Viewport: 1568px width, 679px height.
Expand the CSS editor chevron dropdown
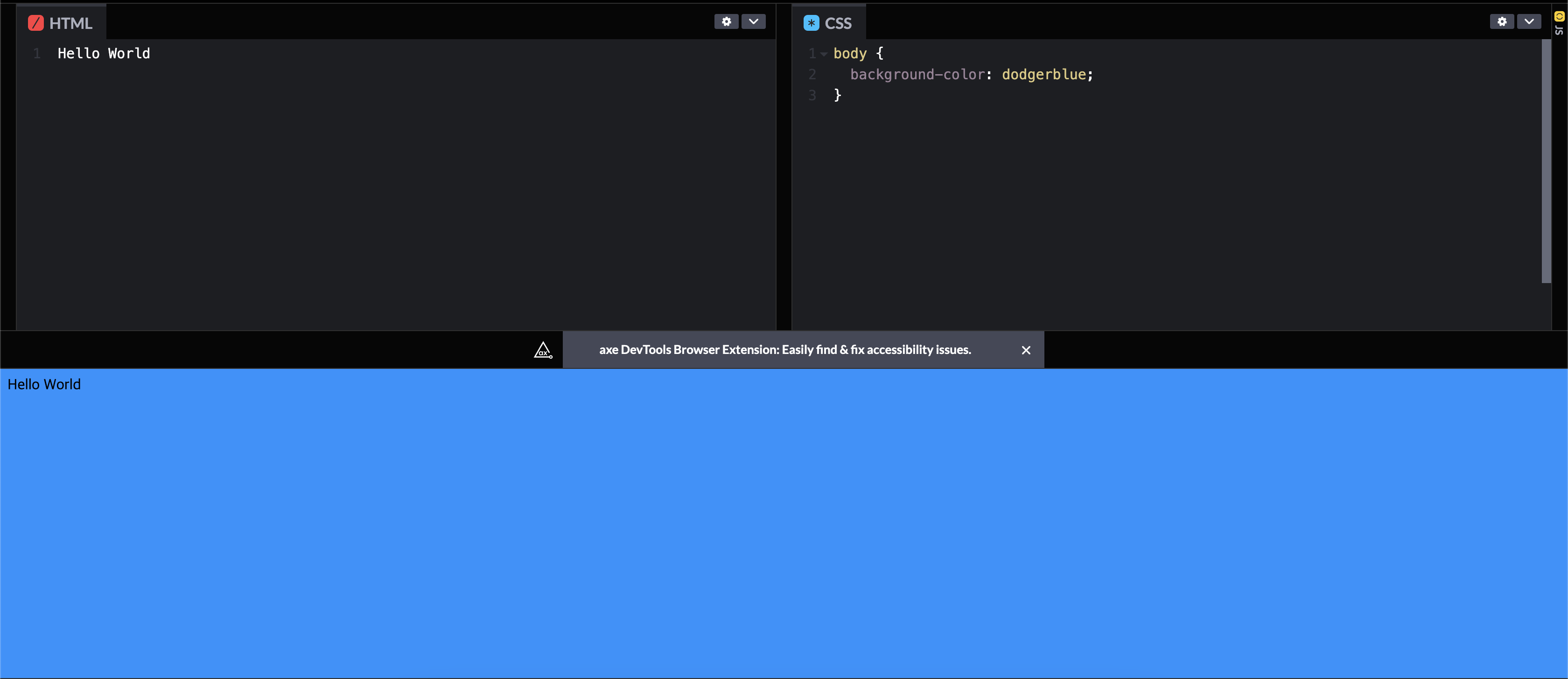point(1528,21)
